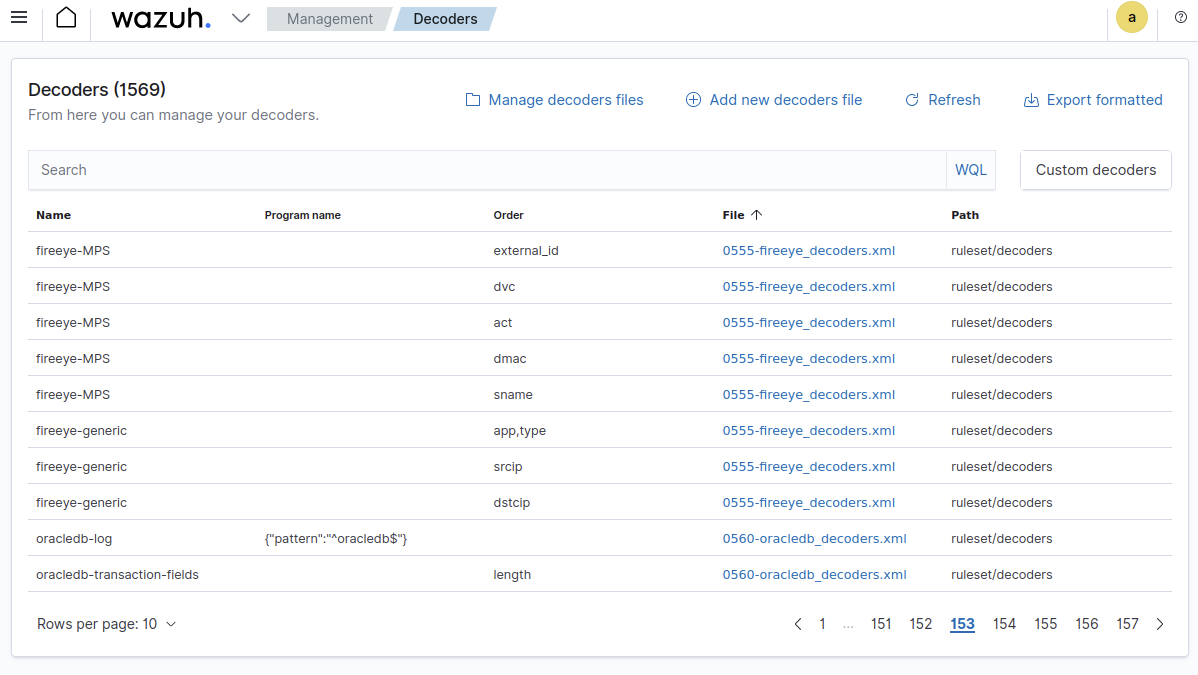Open the help documentation icon
Screen dimensions: 1198x675
point(1180,17)
